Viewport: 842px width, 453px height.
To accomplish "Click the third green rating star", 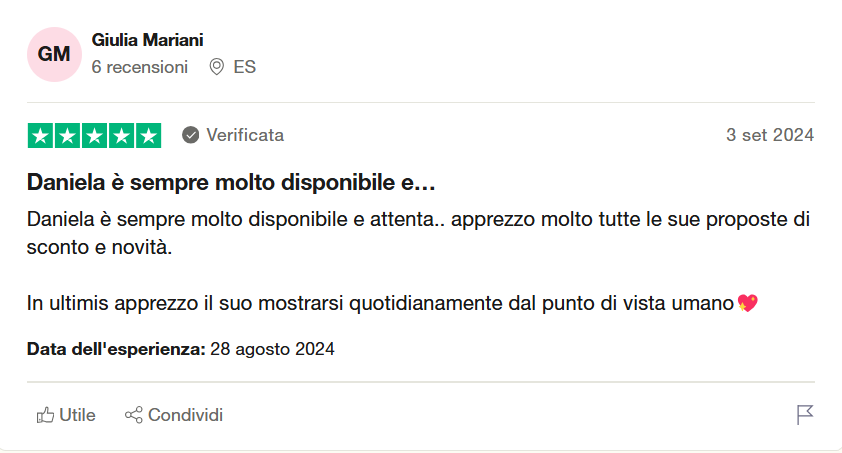I will (x=95, y=135).
